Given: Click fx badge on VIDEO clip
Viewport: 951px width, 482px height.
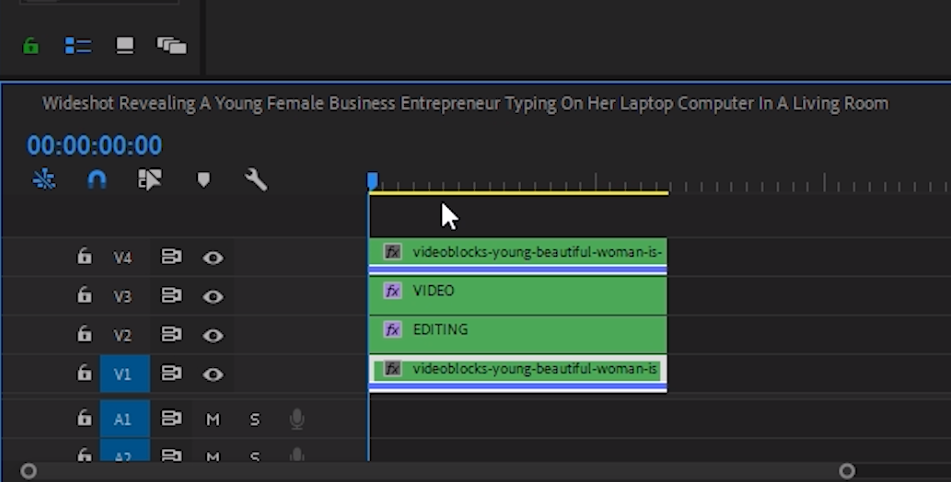Looking at the screenshot, I should [392, 290].
